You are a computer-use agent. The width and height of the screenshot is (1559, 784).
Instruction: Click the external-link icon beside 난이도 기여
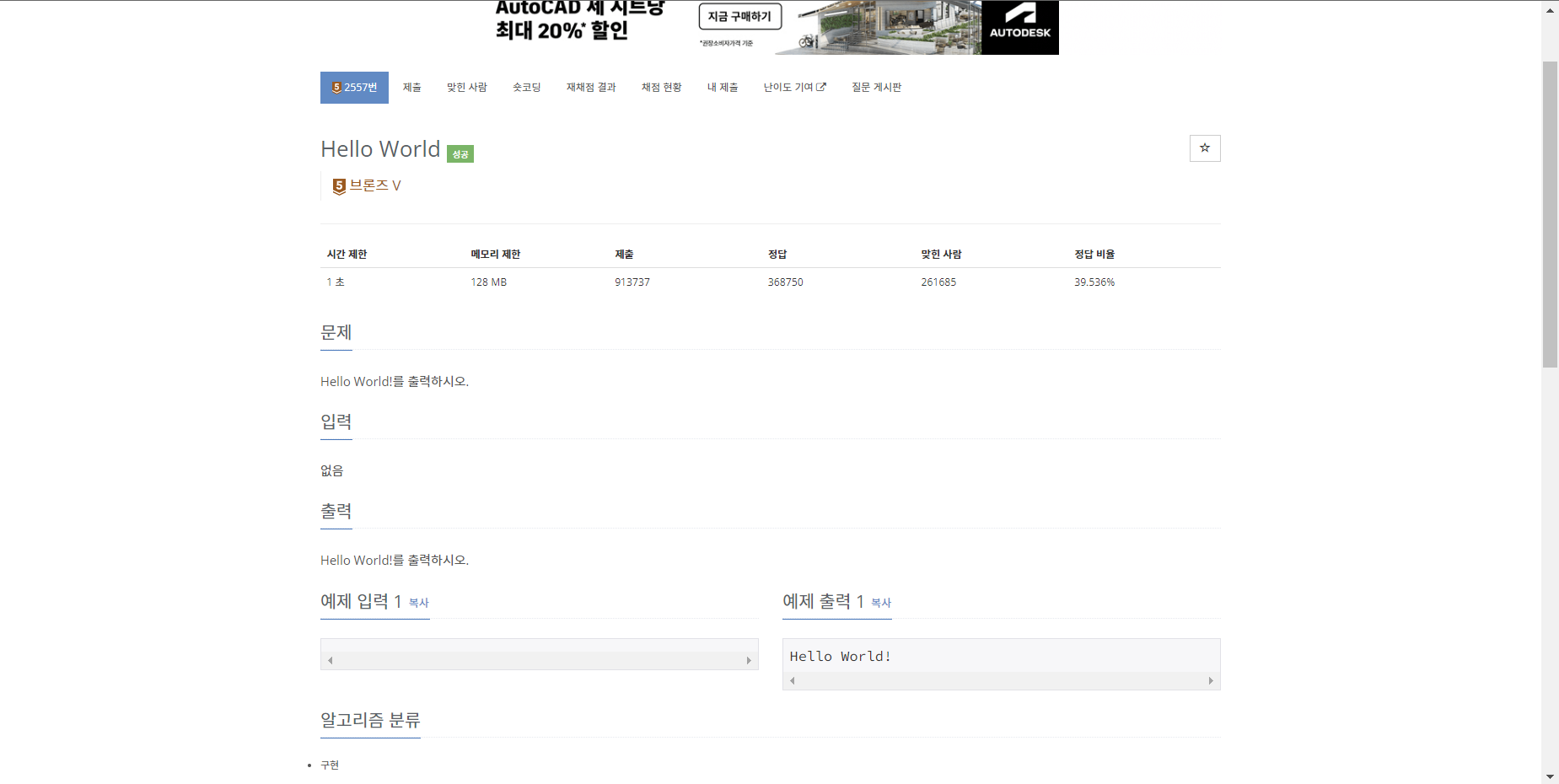[x=822, y=86]
